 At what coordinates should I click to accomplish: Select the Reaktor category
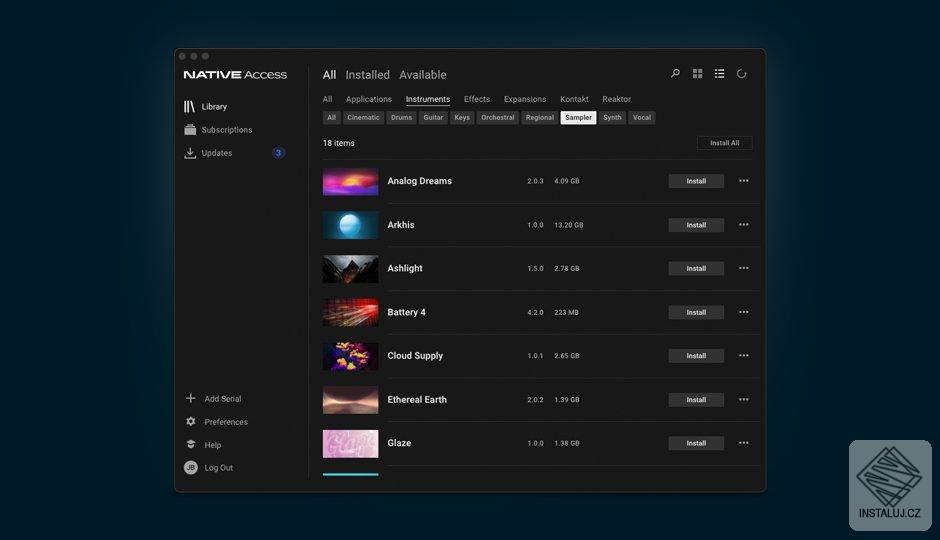click(x=616, y=99)
